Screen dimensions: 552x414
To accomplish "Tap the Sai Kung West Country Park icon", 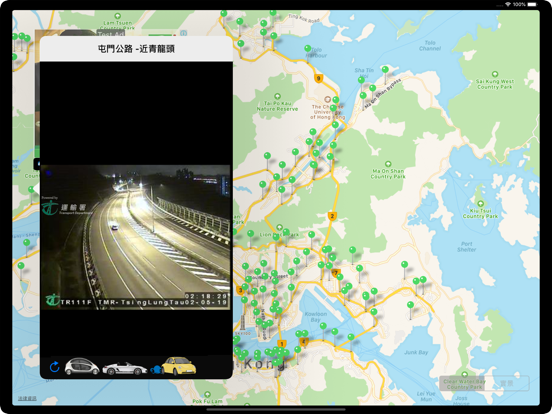I will (x=495, y=74).
